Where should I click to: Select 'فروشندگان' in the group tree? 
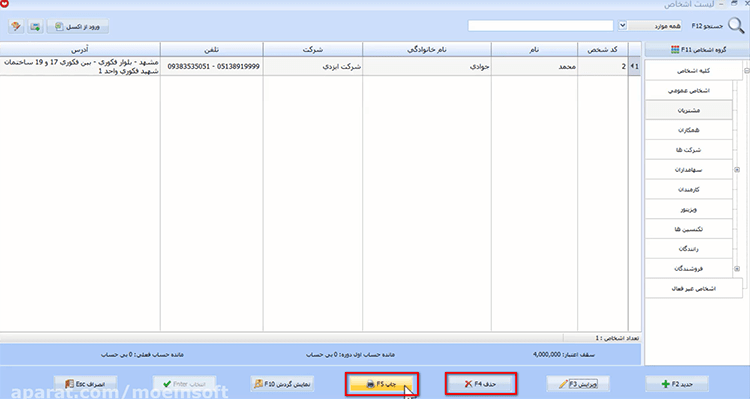(x=689, y=269)
